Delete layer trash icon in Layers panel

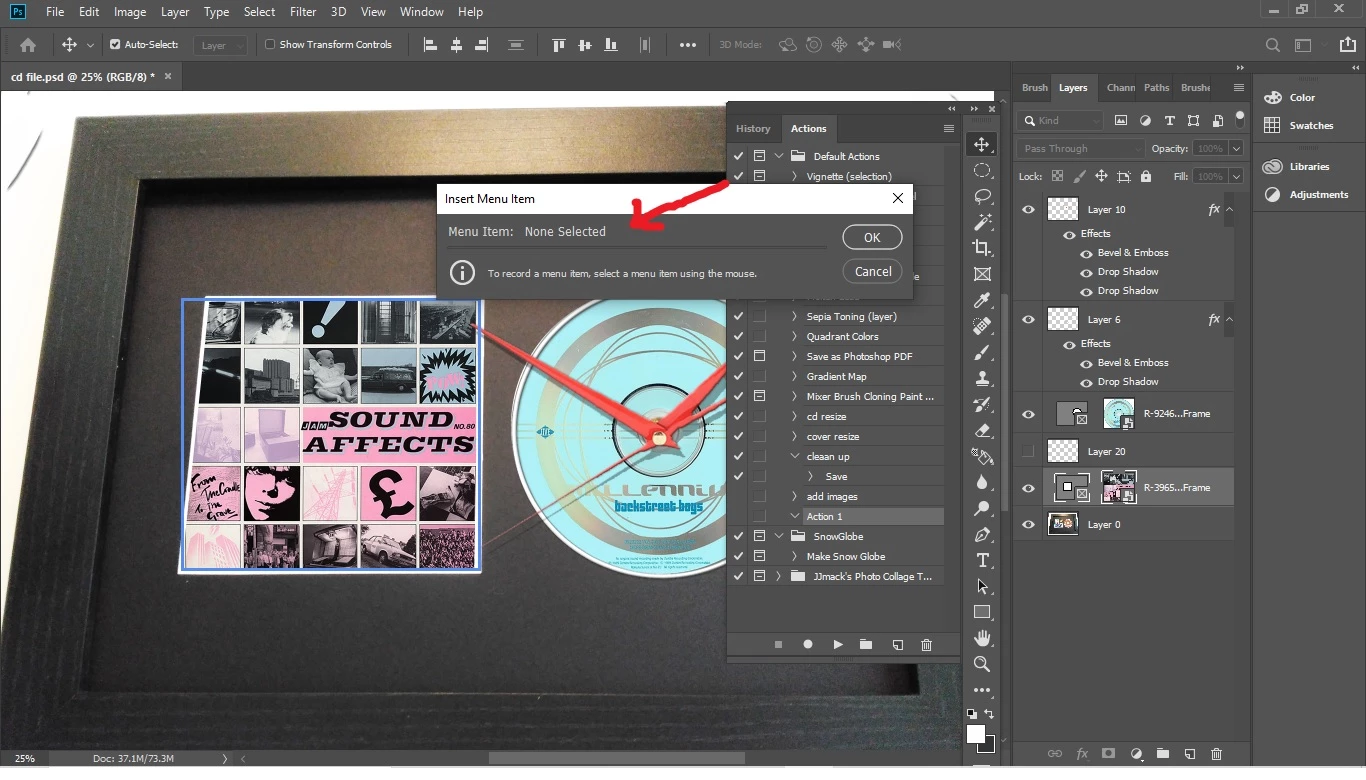1216,753
